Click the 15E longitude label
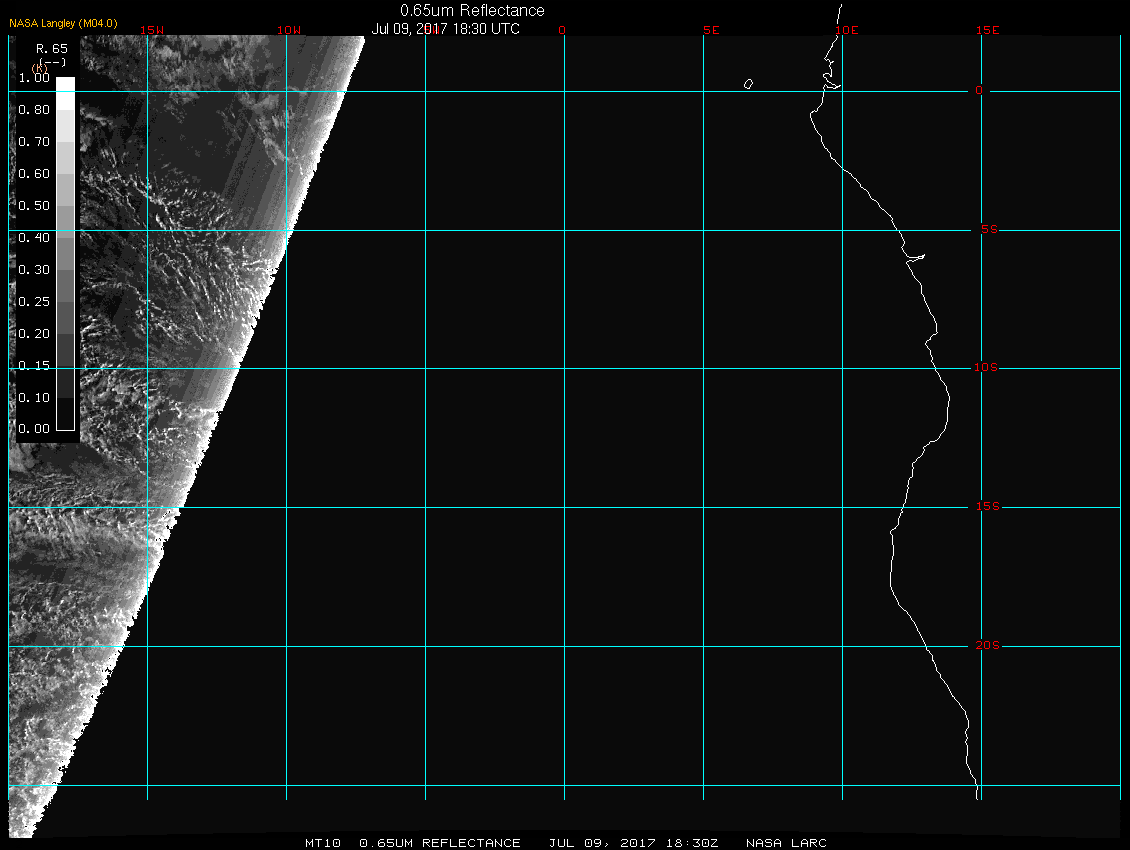1130x850 pixels. 988,30
